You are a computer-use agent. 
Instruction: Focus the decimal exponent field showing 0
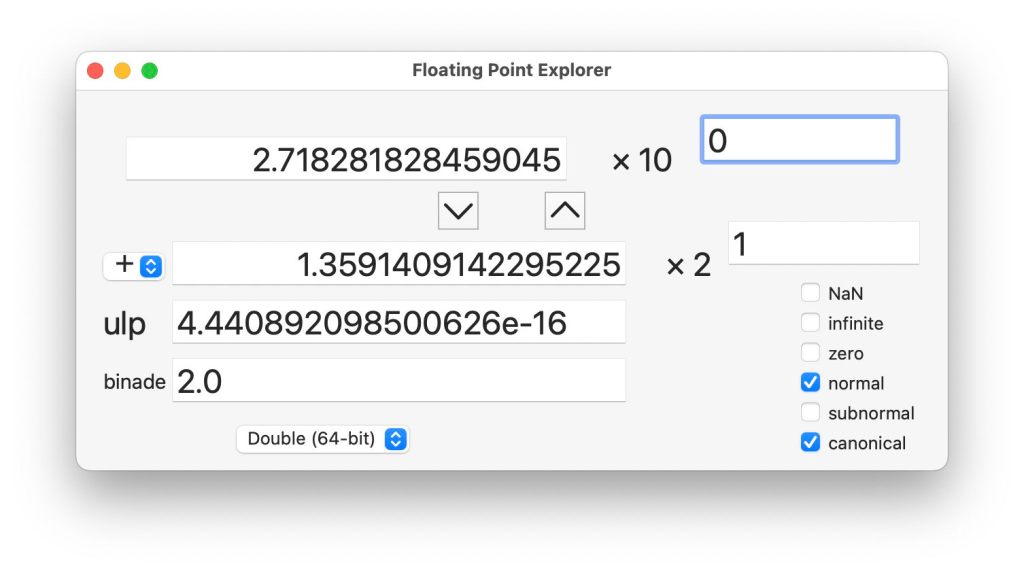(x=799, y=140)
